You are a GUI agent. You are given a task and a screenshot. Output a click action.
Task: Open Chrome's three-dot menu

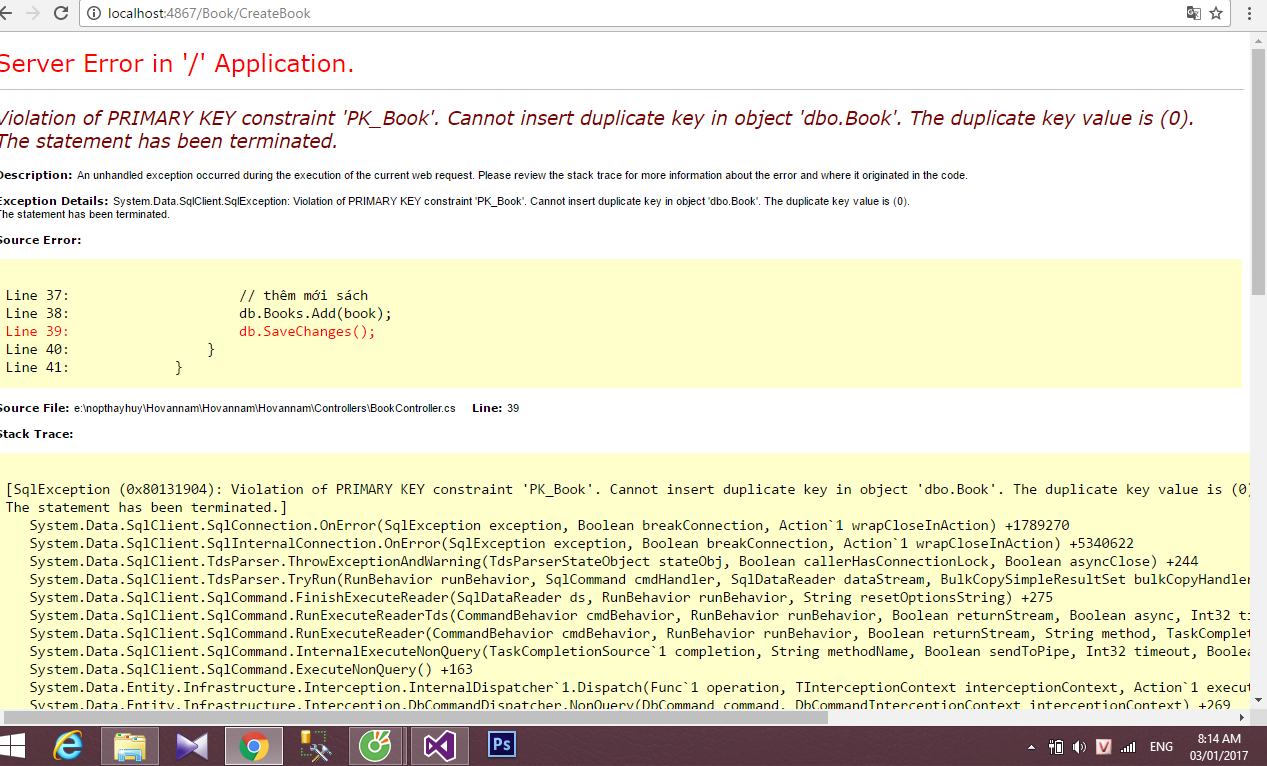(1248, 13)
